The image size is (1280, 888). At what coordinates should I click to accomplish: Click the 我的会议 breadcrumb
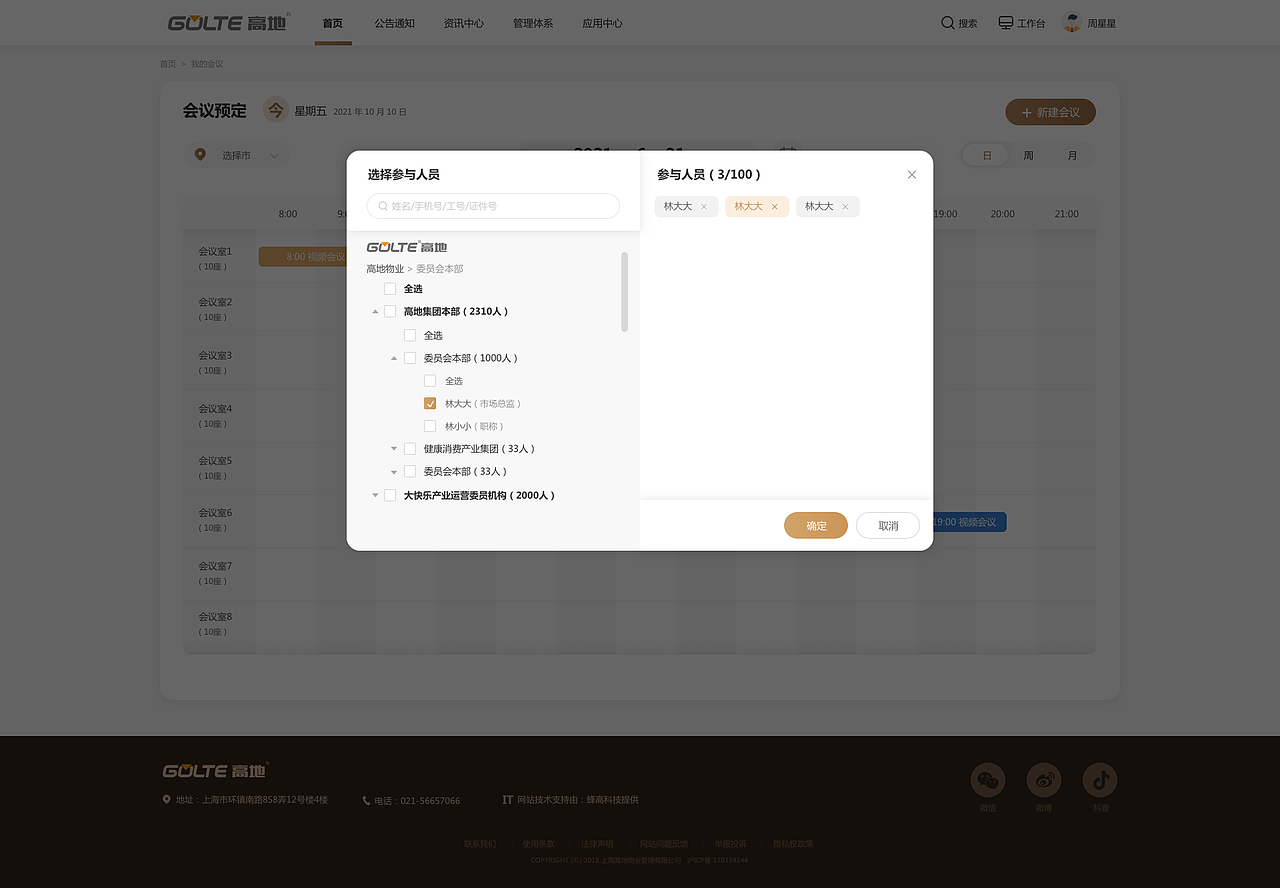click(207, 64)
